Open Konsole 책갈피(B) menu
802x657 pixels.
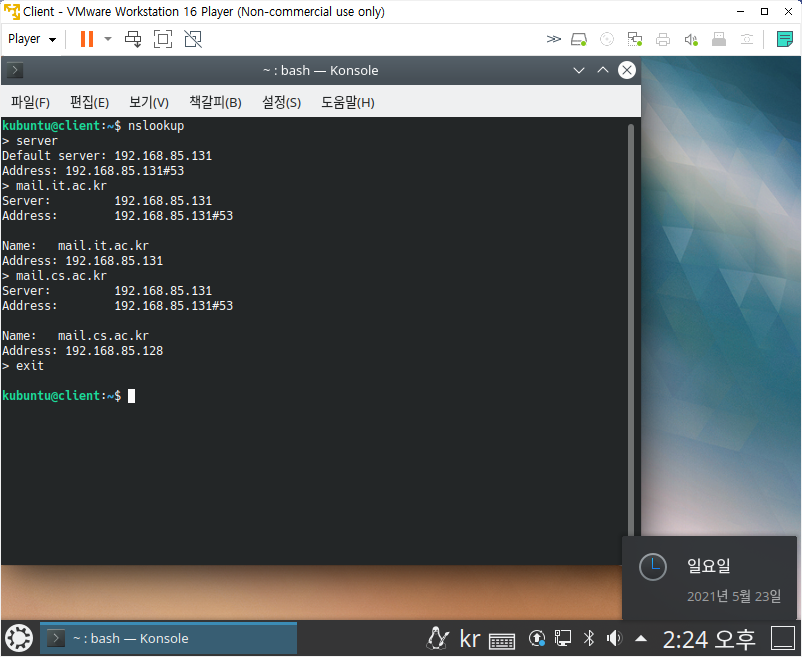[215, 102]
